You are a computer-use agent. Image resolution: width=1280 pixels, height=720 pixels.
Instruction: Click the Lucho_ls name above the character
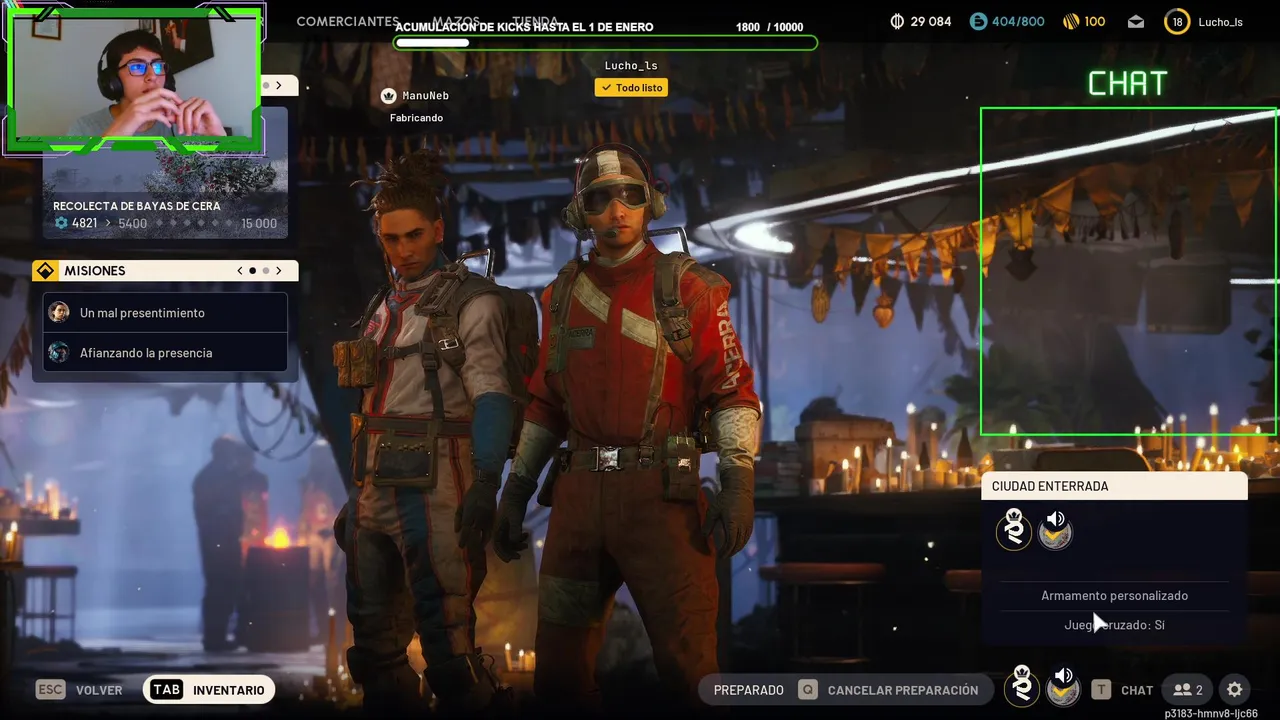[x=631, y=66]
